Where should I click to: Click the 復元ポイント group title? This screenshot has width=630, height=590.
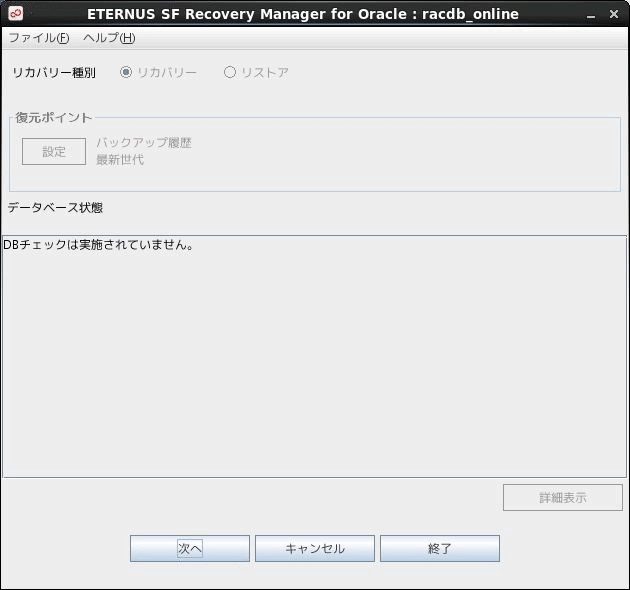pos(53,117)
